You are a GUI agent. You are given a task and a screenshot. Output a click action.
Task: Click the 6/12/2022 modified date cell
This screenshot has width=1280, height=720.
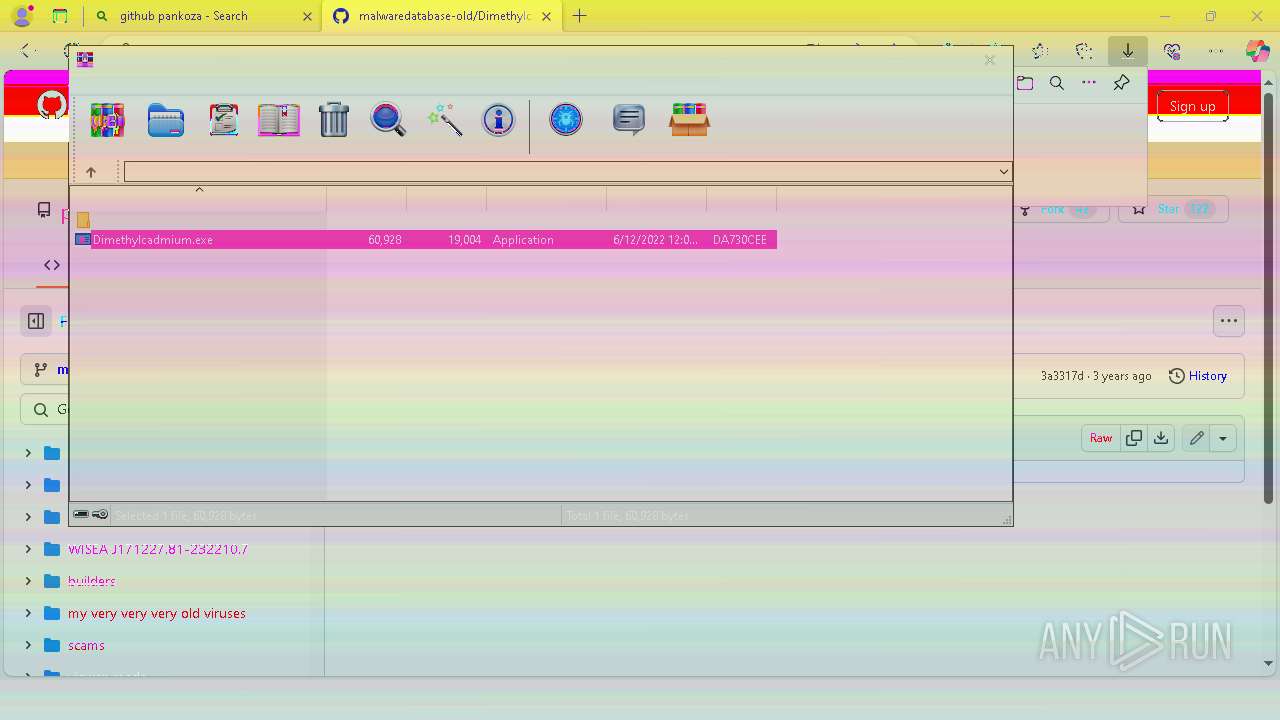(x=656, y=240)
